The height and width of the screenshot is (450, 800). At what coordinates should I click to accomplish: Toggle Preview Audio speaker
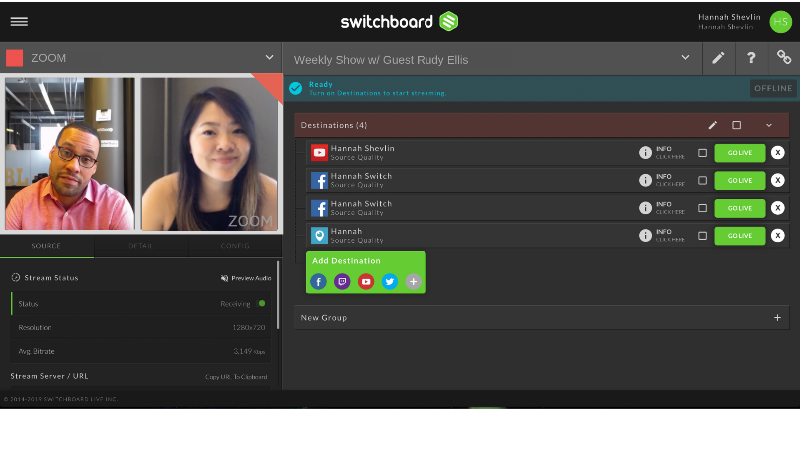pyautogui.click(x=224, y=278)
